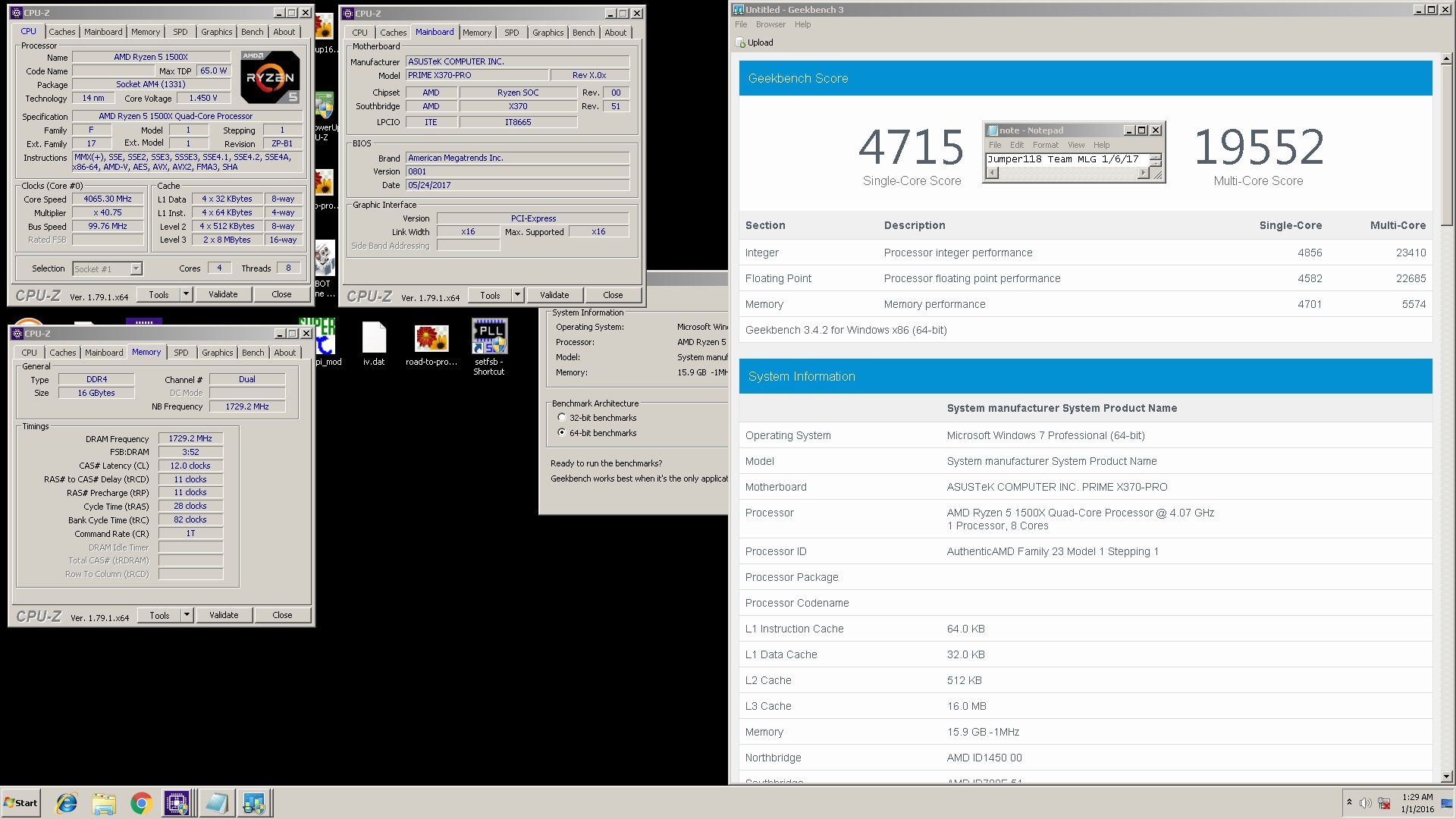The image size is (1456, 819).
Task: Show hidden tray icons arrow
Action: (1349, 802)
